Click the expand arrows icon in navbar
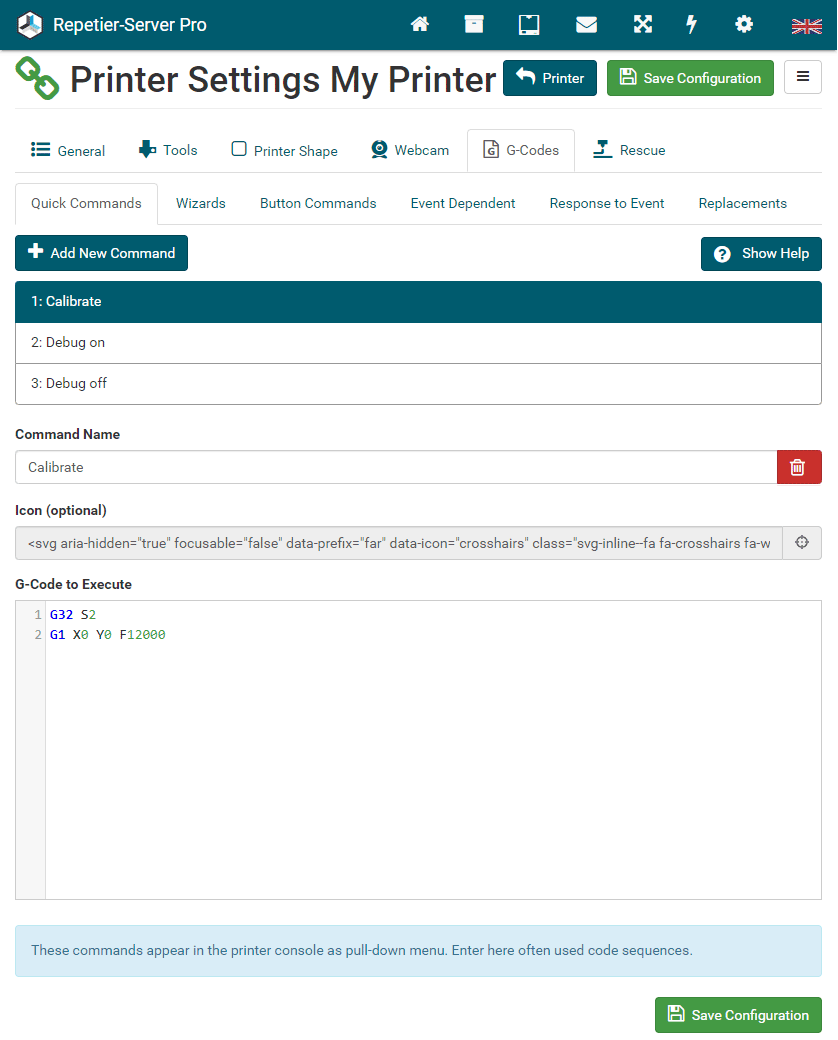 (642, 25)
